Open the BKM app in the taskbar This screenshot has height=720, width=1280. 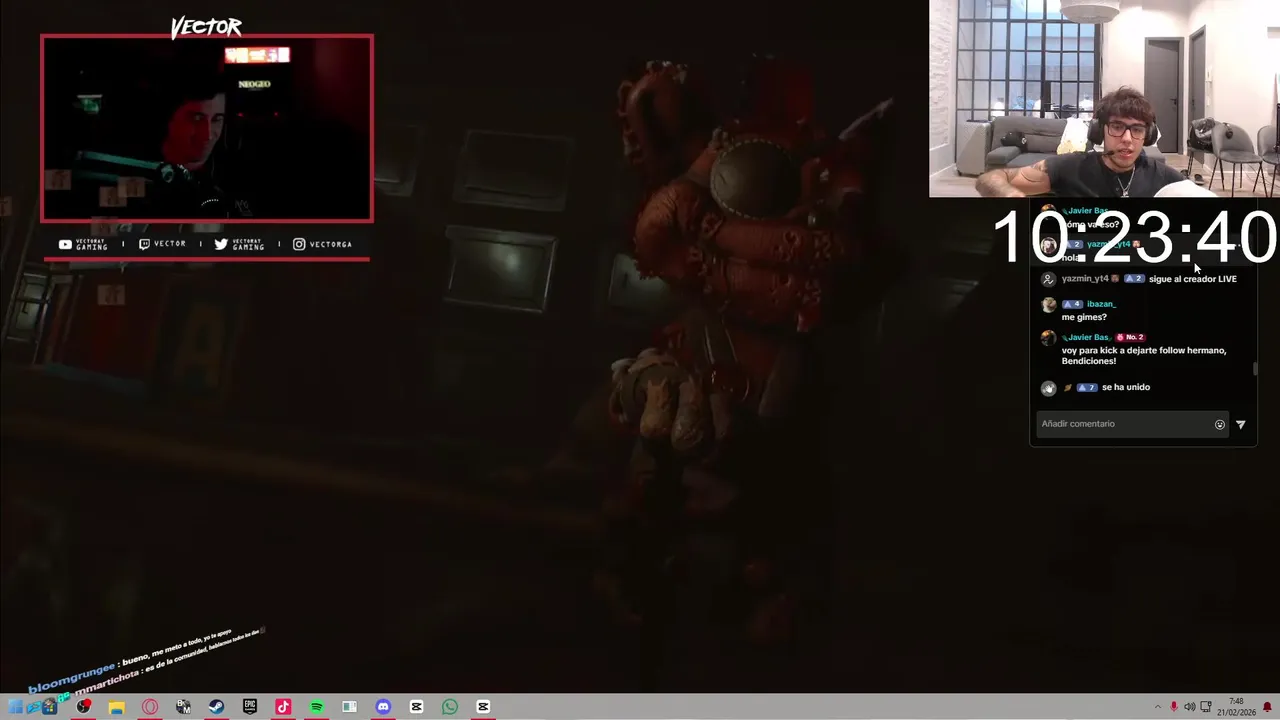(x=183, y=707)
